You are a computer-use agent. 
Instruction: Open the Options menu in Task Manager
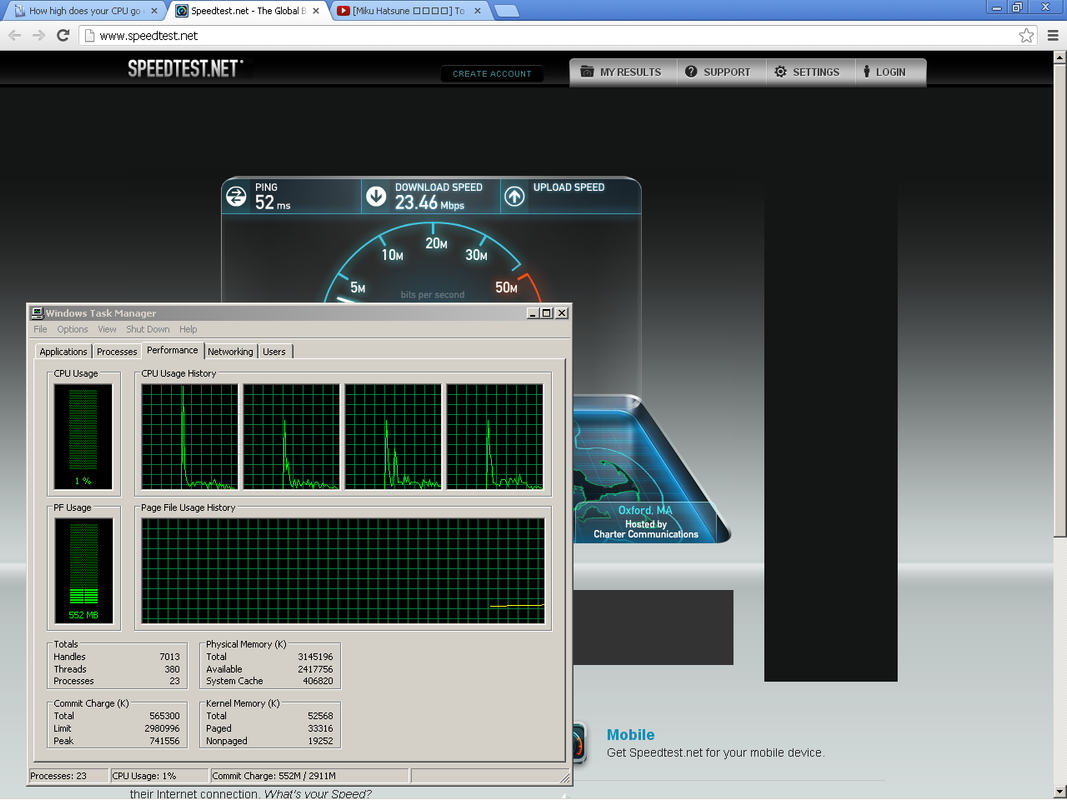point(72,329)
